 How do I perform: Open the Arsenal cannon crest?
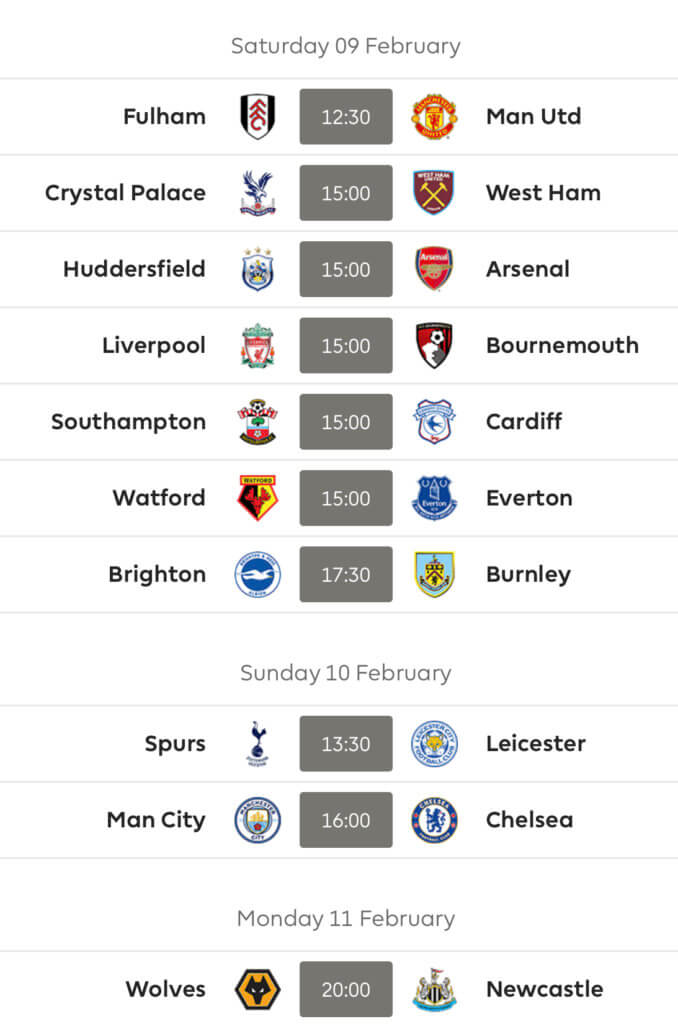pos(434,268)
